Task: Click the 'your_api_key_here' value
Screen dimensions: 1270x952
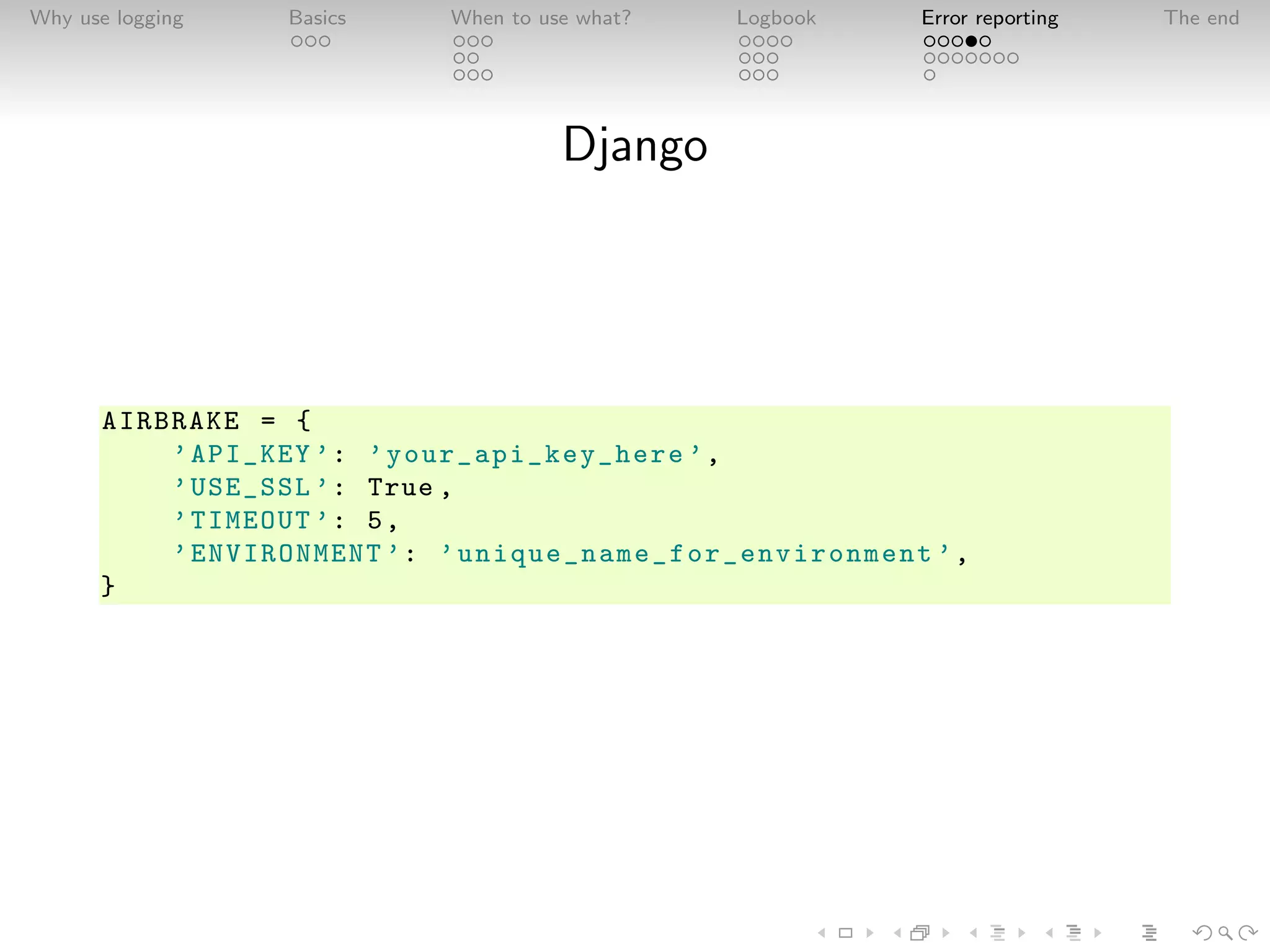Action: pos(535,455)
